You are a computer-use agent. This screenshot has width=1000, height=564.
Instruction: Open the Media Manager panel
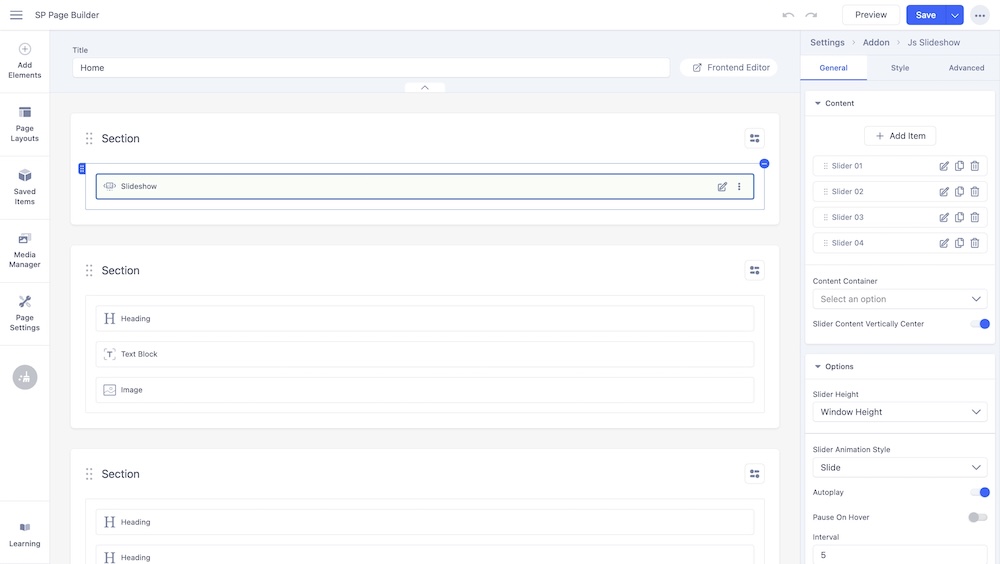pos(25,250)
